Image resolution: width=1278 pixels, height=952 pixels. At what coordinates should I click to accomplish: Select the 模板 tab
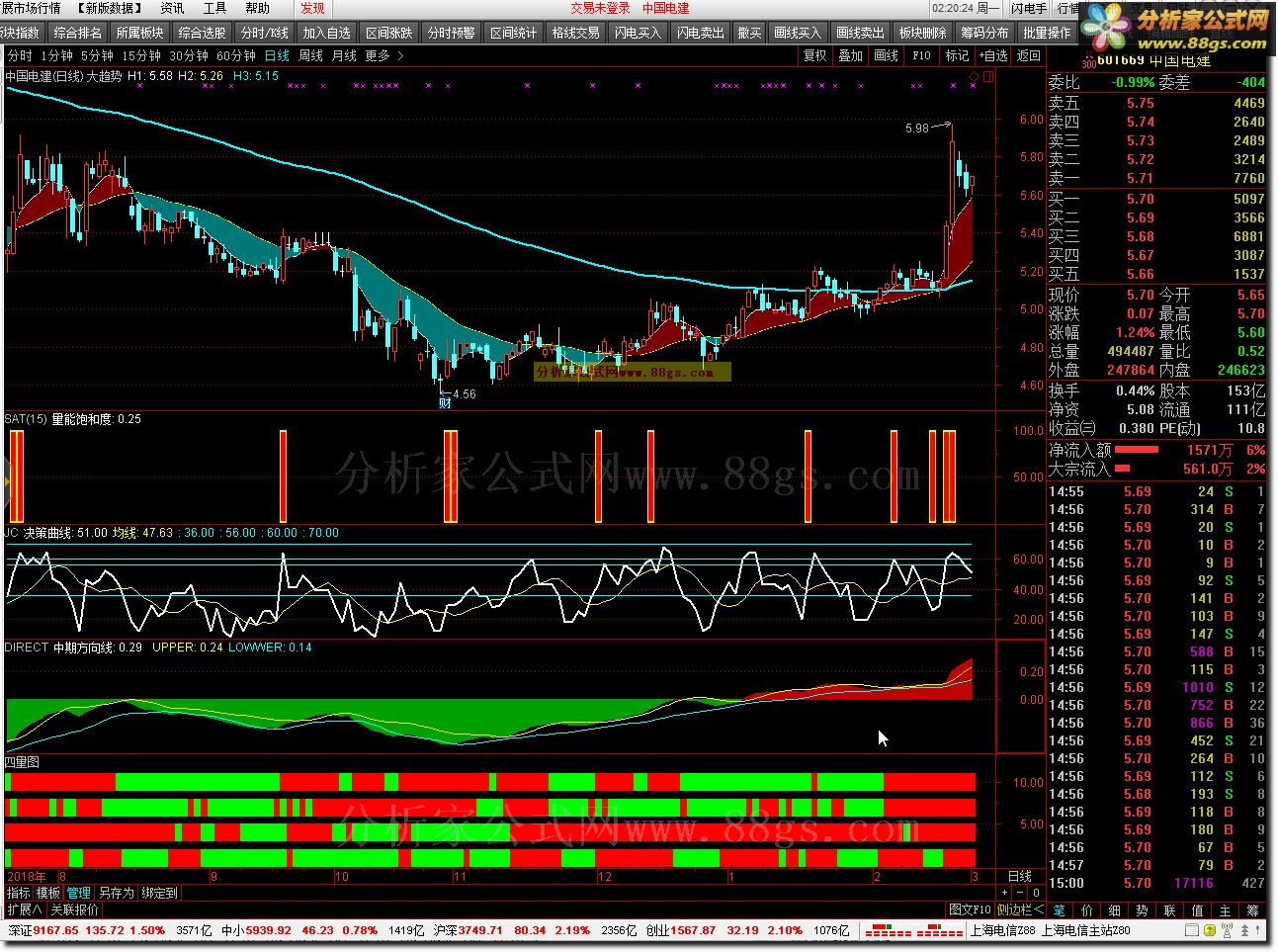tap(48, 893)
